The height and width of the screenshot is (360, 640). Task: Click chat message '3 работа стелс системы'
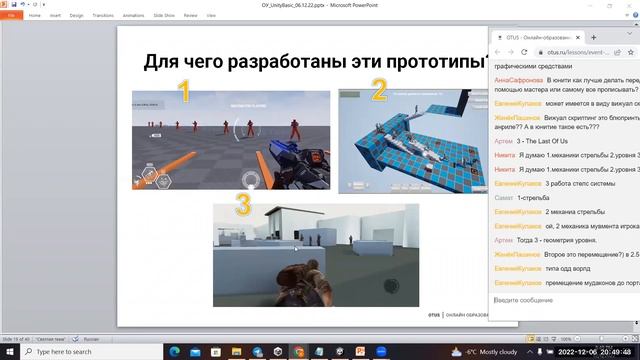point(580,184)
